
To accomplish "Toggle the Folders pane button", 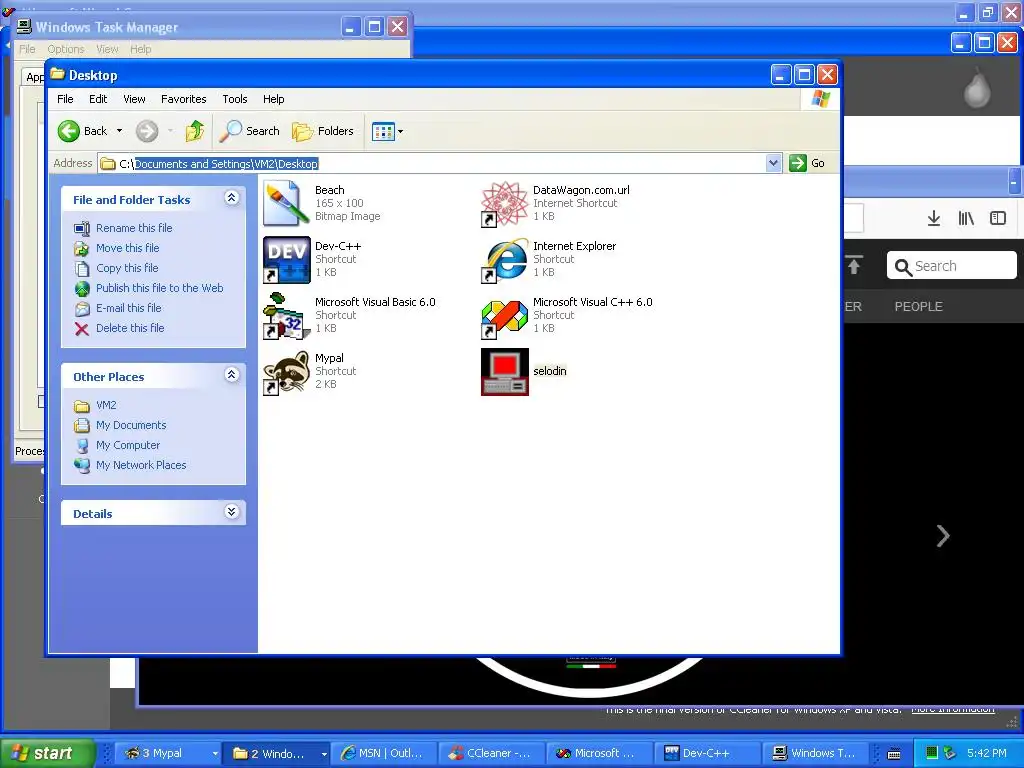I will point(323,131).
